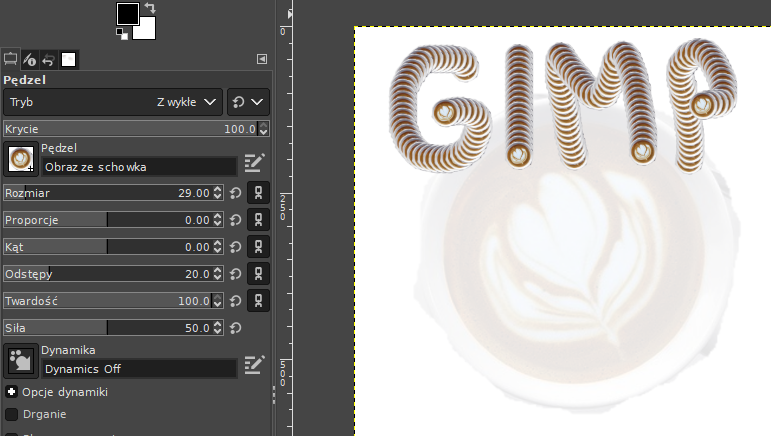Viewport: 771px width, 436px height.
Task: Open the brush thumbnail picker
Action: point(21,159)
